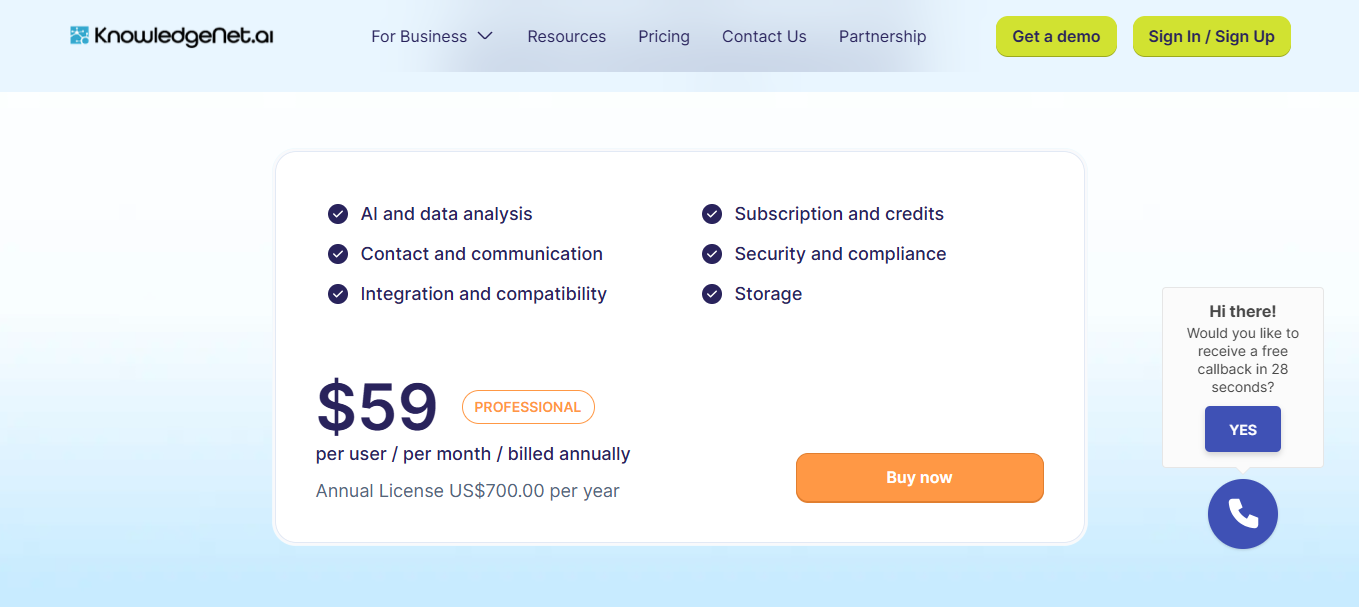Viewport: 1359px width, 607px height.
Task: Click the phone callback round icon
Action: tap(1243, 514)
